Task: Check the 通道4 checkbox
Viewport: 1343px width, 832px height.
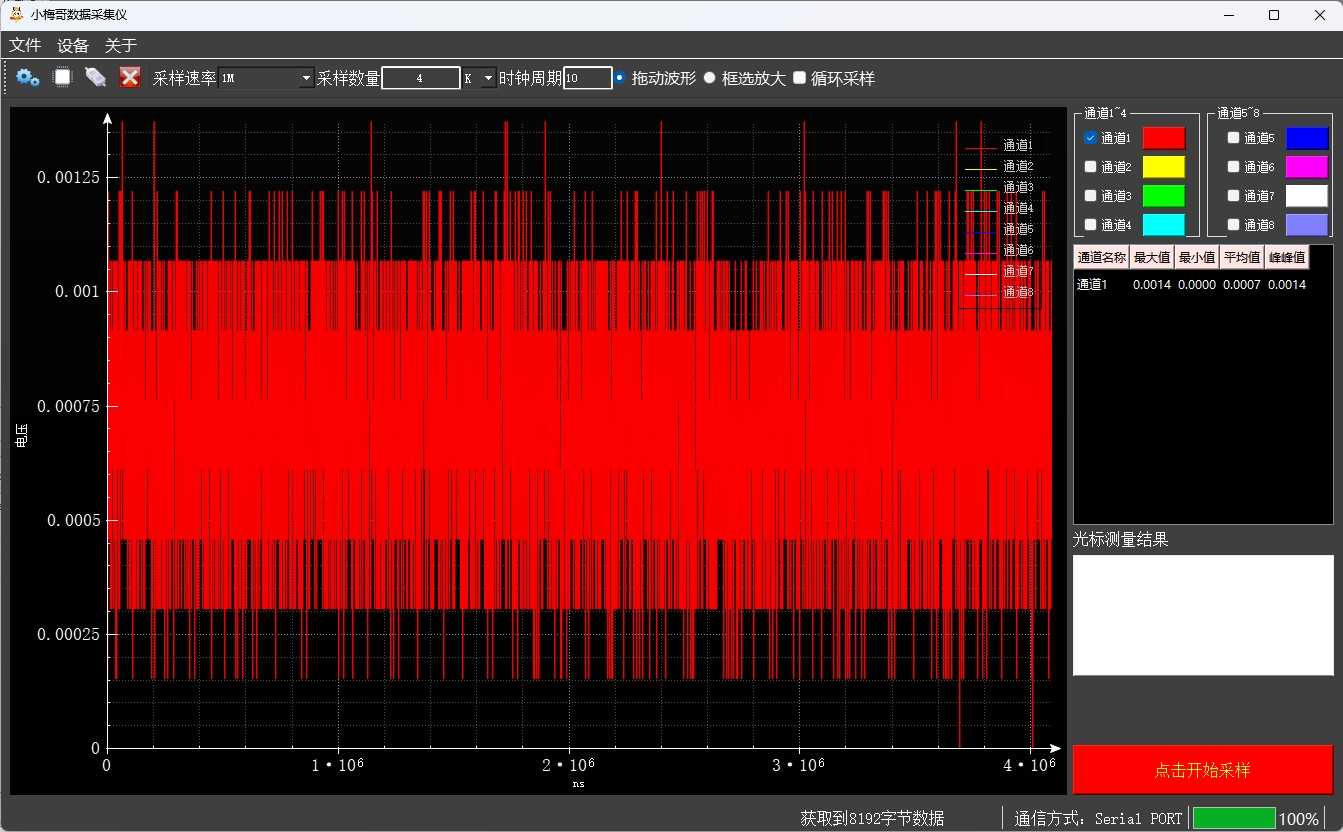Action: [1091, 225]
